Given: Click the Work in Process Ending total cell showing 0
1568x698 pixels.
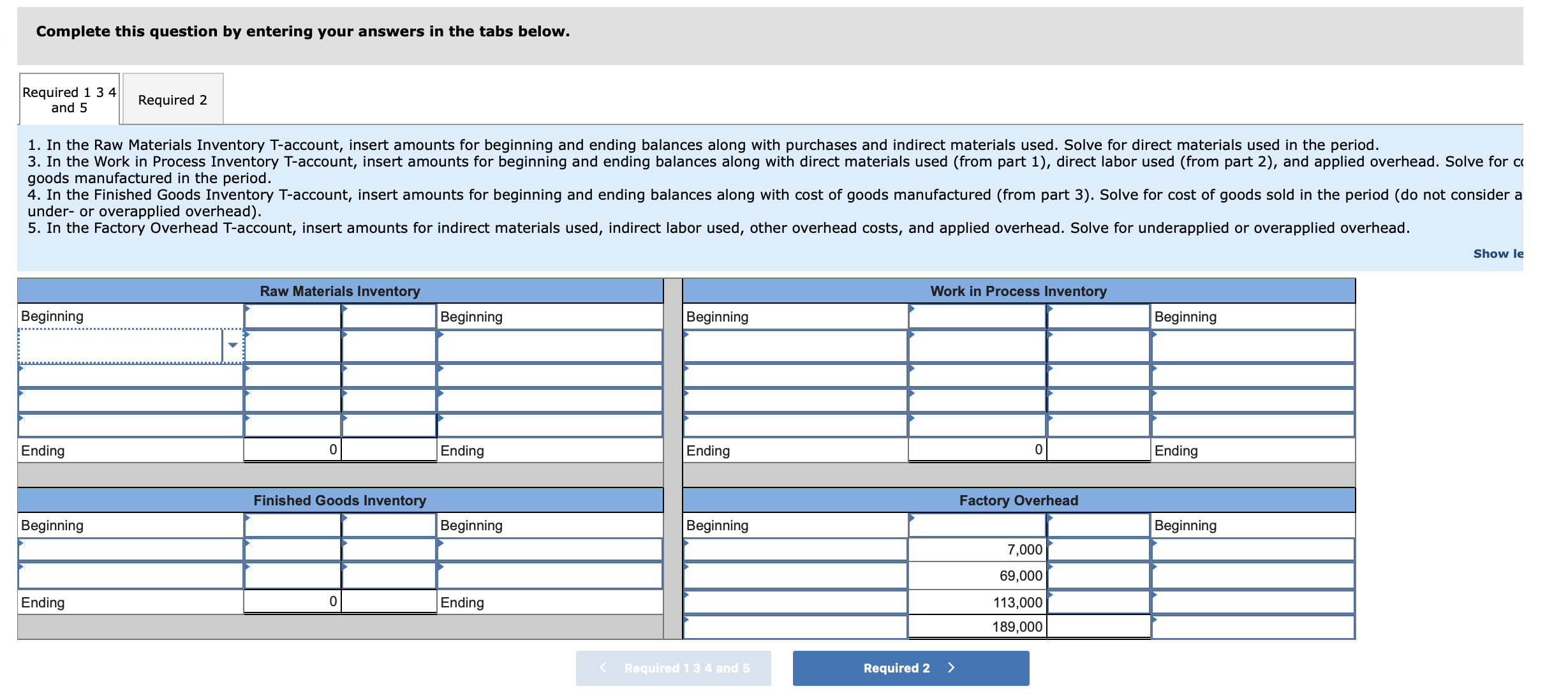Looking at the screenshot, I should (x=977, y=450).
